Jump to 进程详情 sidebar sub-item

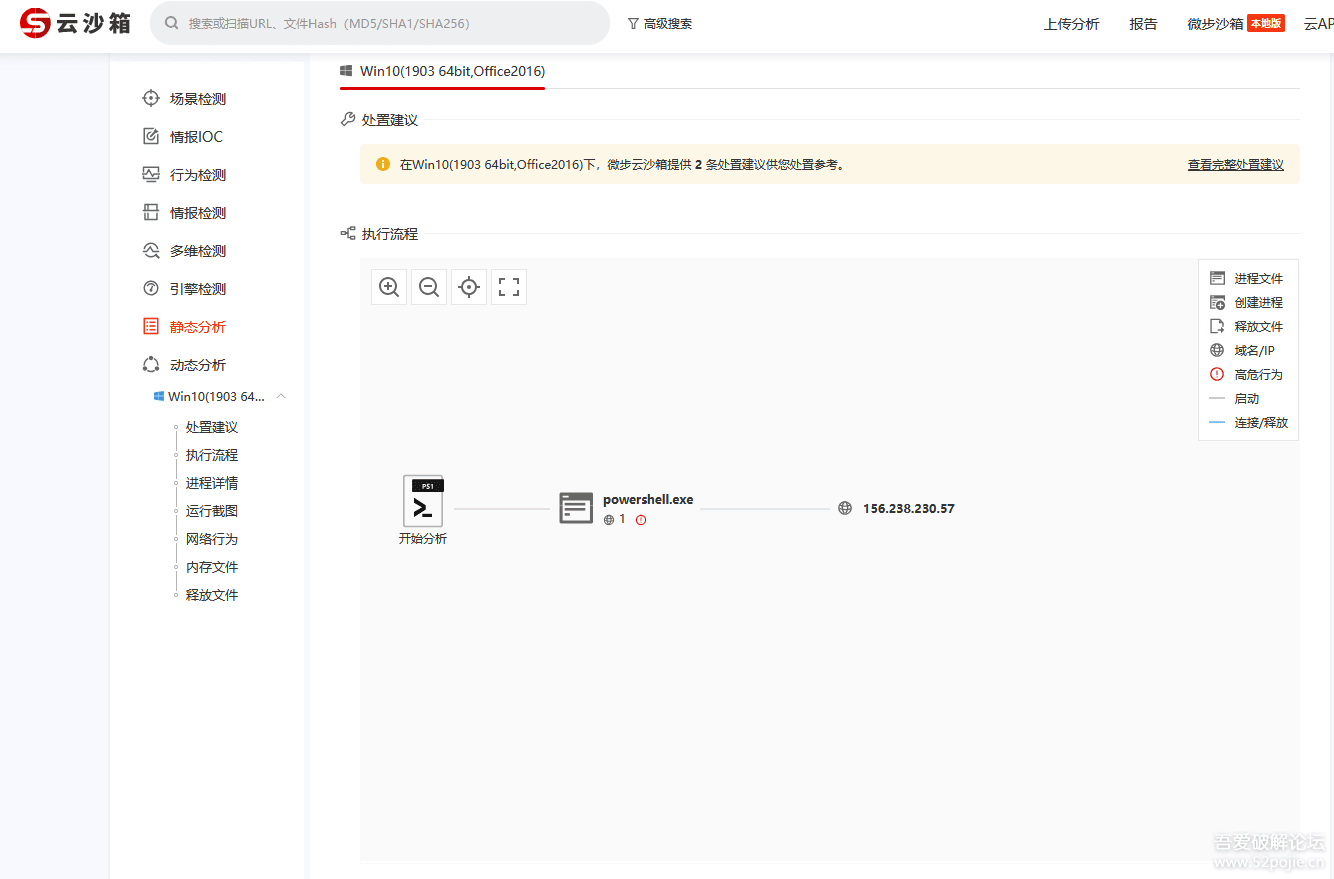pos(212,483)
